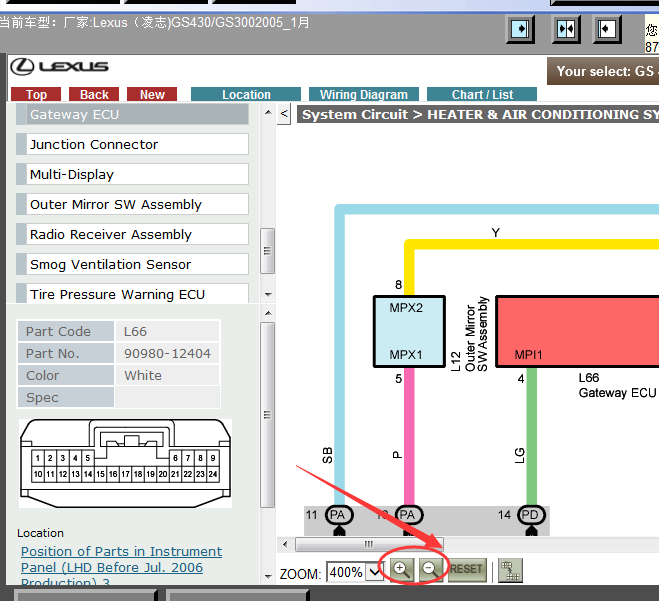Click the New button
Screen dimensions: 659x601
(152, 94)
